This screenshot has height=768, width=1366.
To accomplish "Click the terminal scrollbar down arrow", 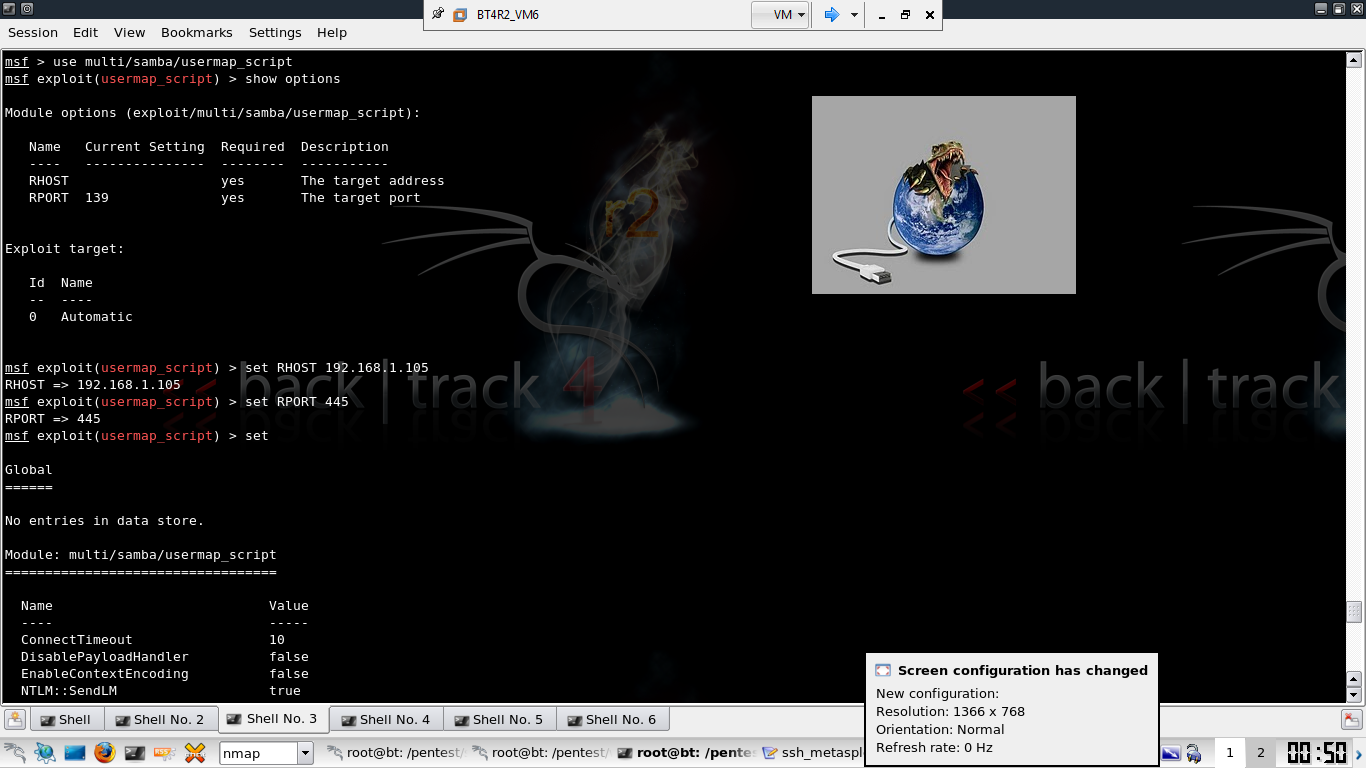I will click(x=1355, y=694).
